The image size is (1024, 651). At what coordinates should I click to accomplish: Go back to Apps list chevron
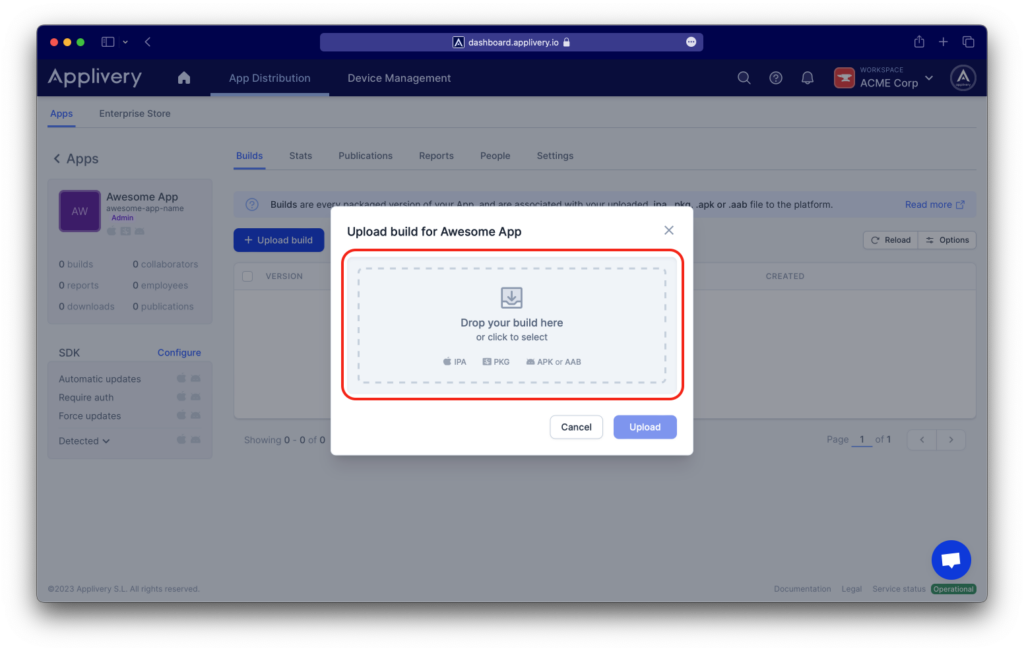(57, 159)
